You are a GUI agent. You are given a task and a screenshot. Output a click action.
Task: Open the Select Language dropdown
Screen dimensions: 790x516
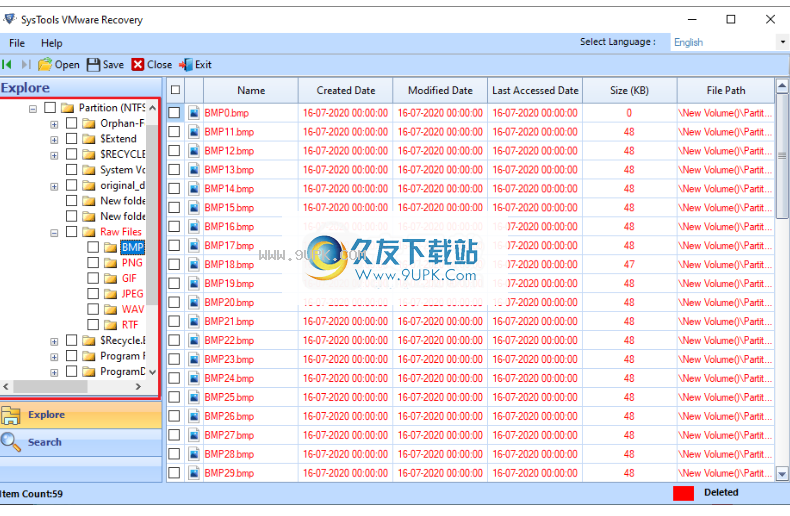[782, 42]
